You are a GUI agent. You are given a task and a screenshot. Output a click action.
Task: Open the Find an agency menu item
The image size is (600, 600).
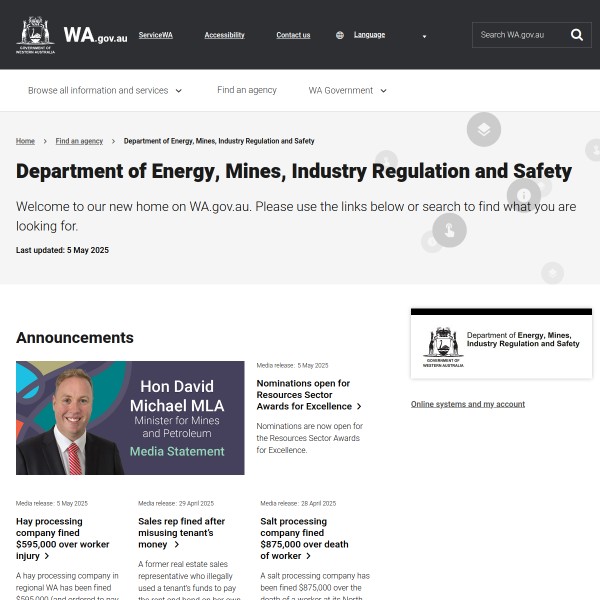(x=247, y=90)
